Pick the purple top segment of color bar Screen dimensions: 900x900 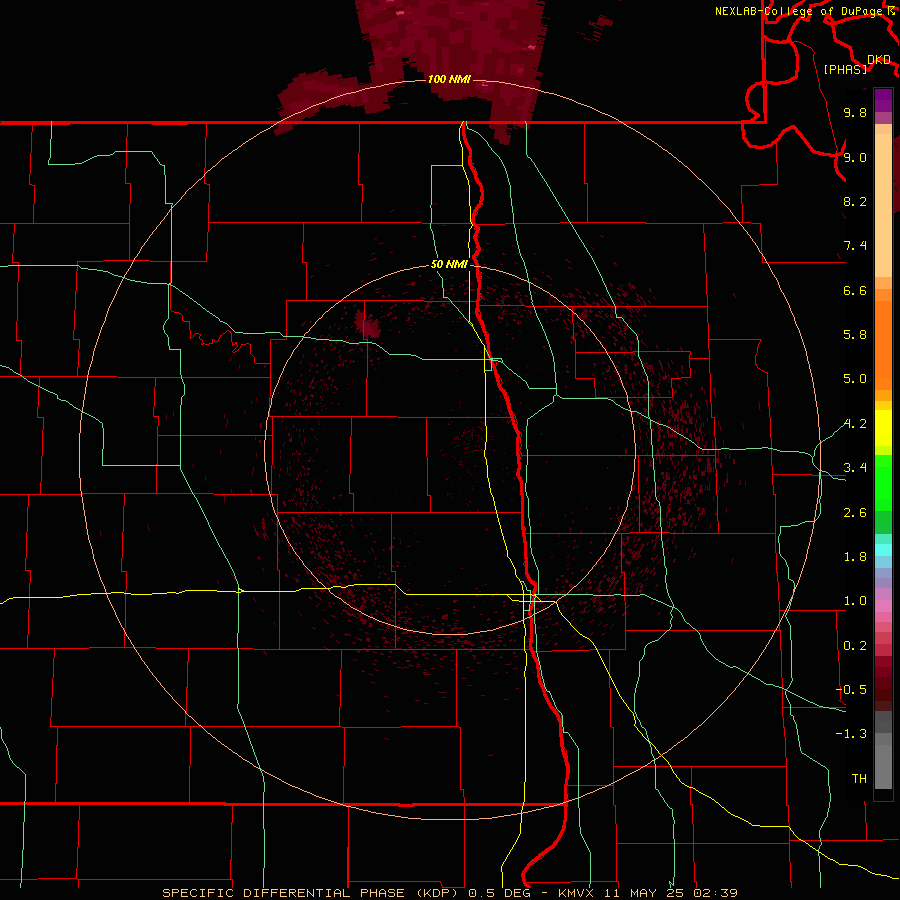883,100
